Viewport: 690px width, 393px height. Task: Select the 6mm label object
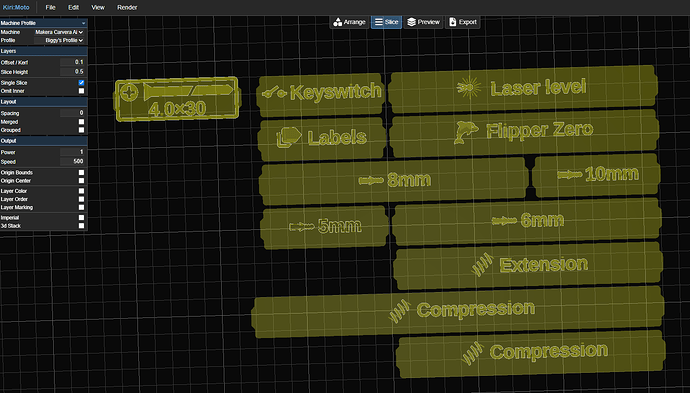point(527,221)
